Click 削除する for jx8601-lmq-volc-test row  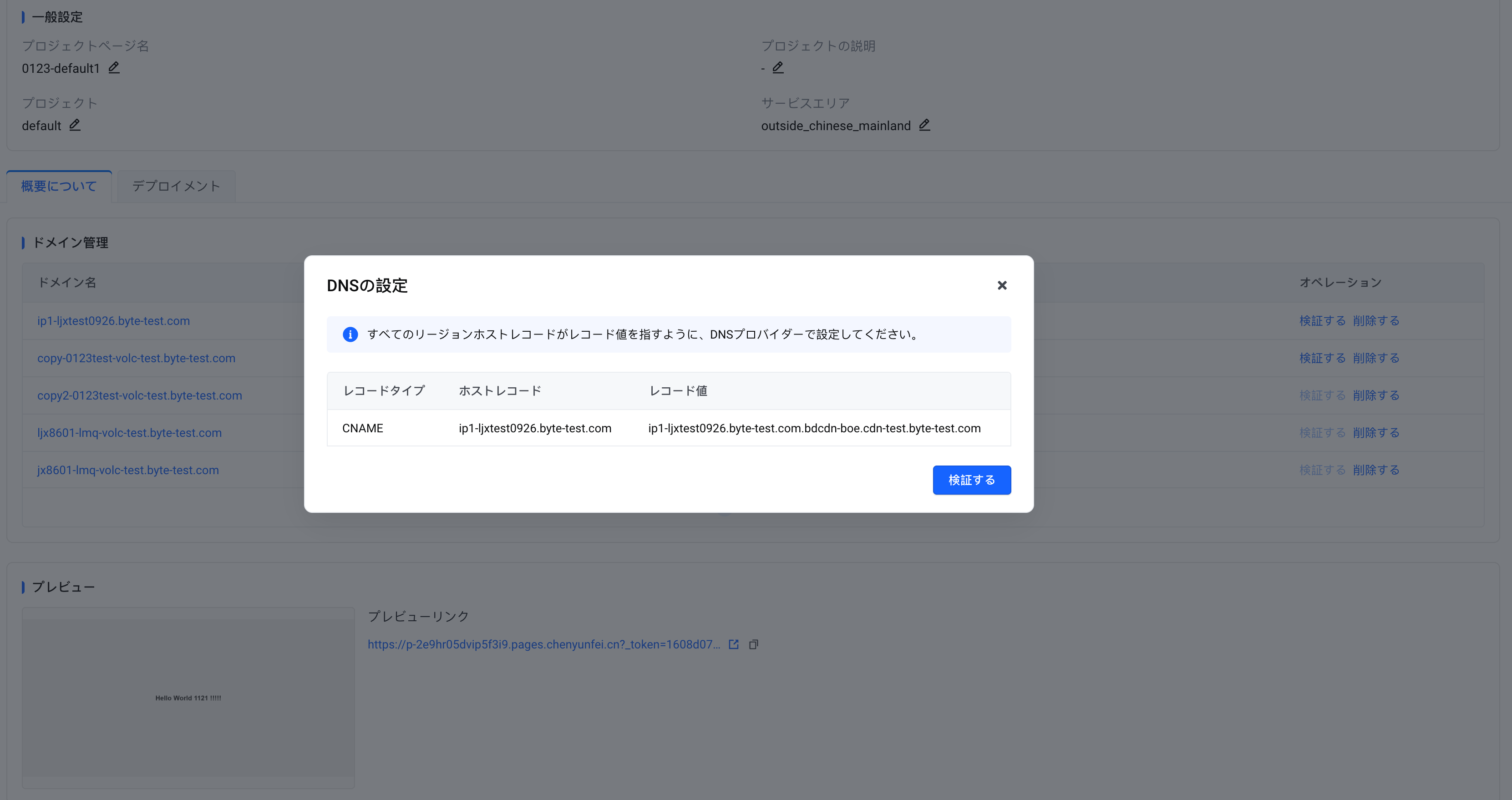coord(1376,470)
